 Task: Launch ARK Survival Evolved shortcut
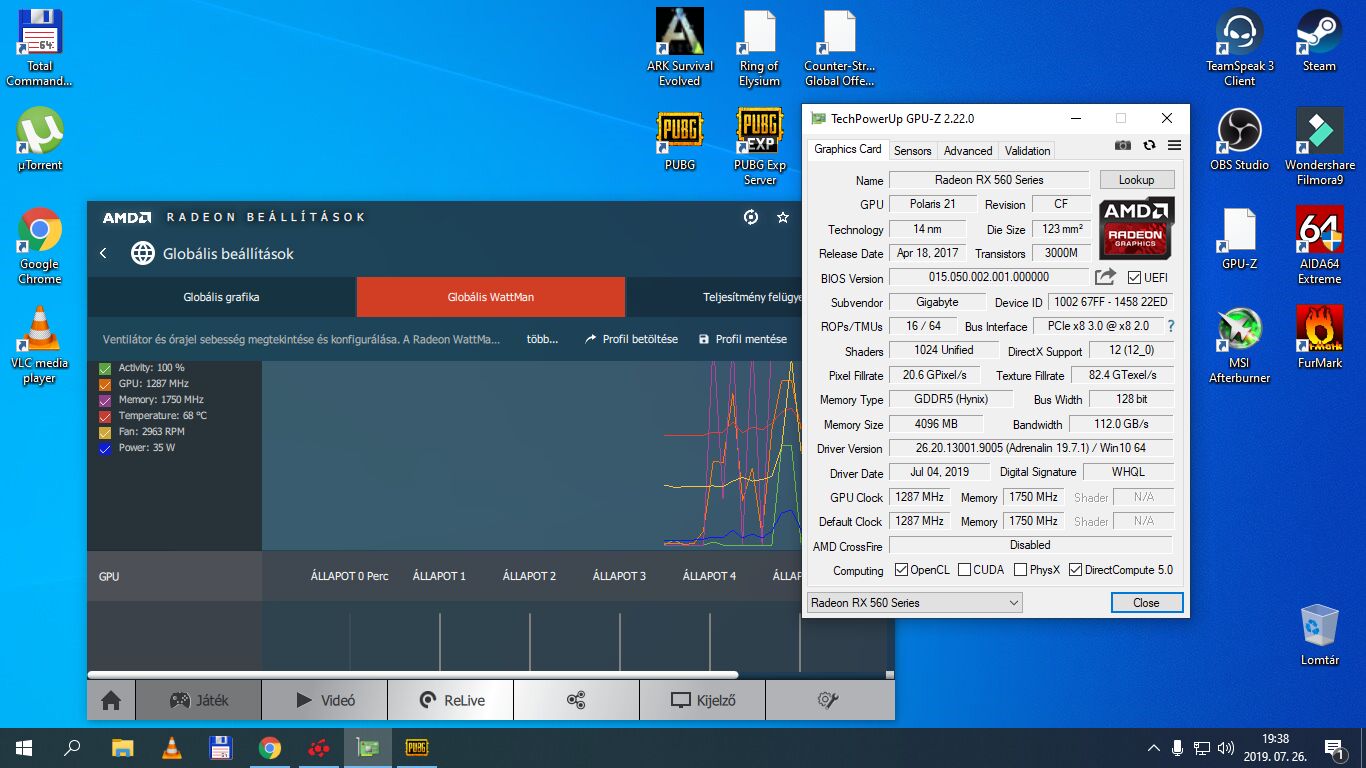[x=680, y=48]
